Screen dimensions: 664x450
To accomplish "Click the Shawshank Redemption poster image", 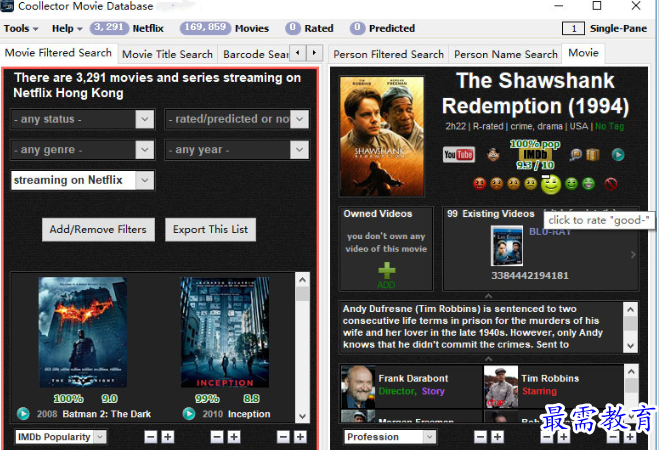I will click(x=382, y=136).
